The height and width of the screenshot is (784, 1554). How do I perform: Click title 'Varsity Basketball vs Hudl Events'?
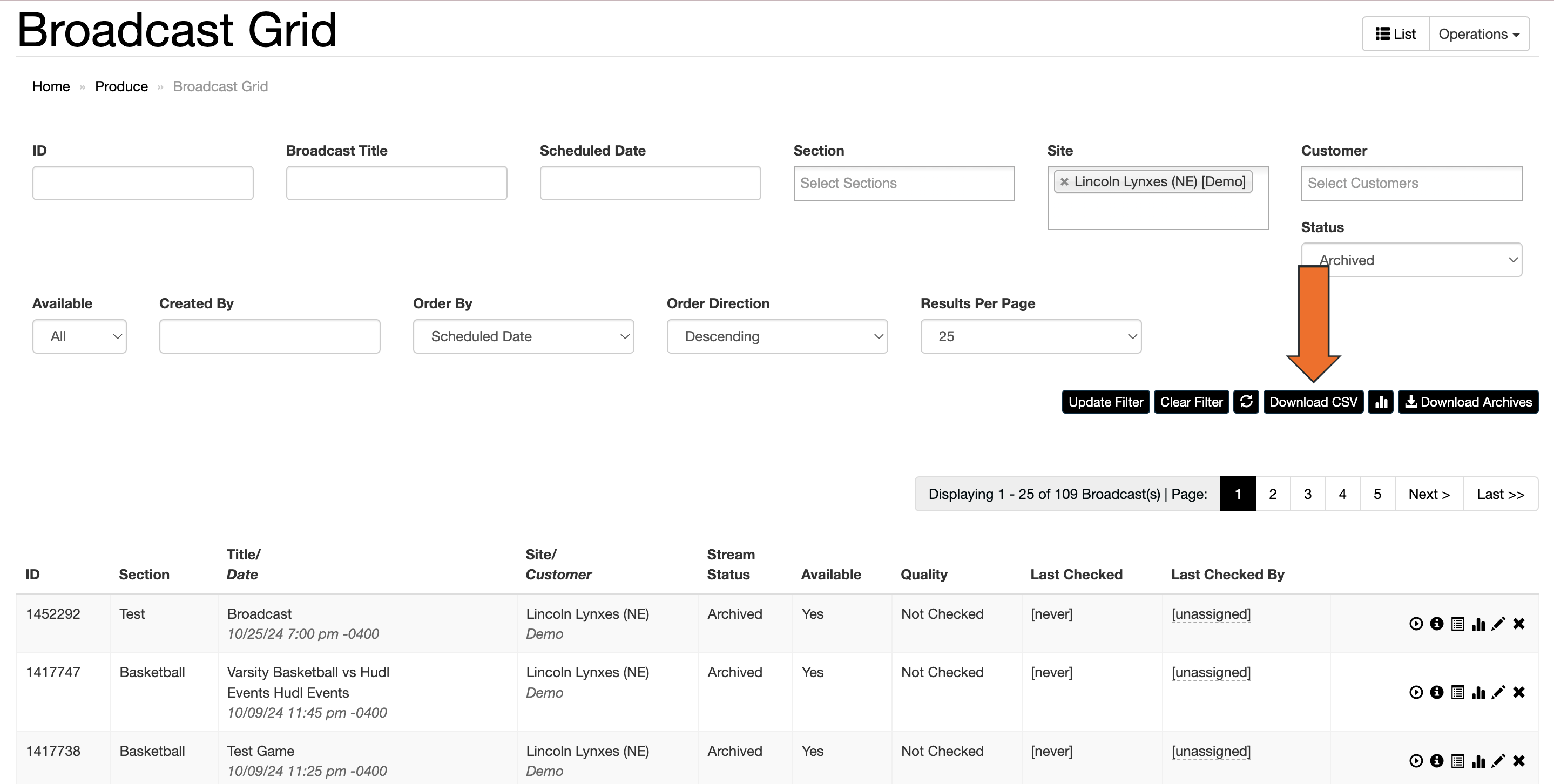point(308,682)
